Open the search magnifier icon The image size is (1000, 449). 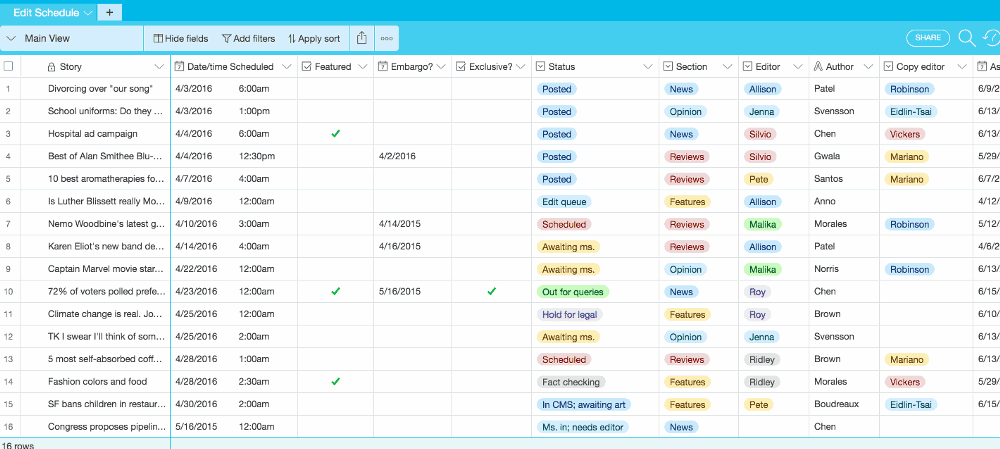(967, 38)
